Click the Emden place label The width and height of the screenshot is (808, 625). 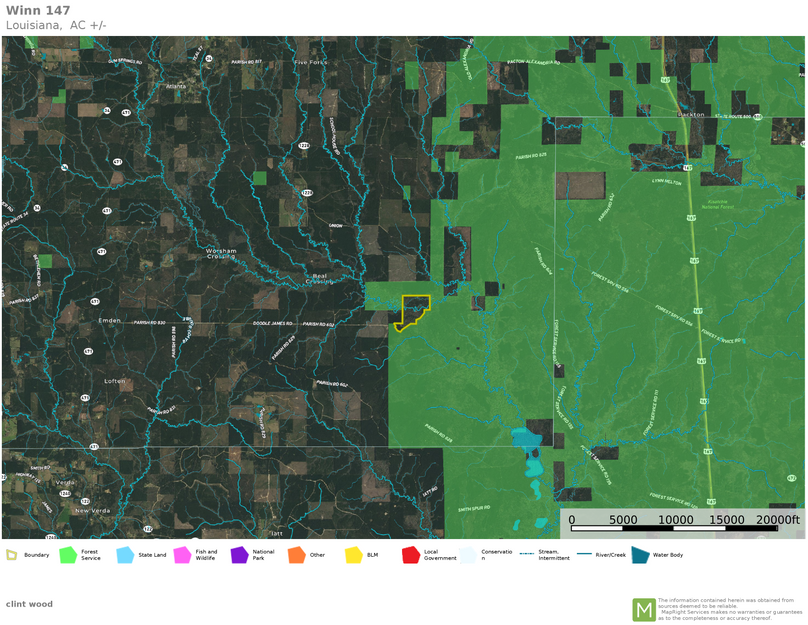point(109,320)
